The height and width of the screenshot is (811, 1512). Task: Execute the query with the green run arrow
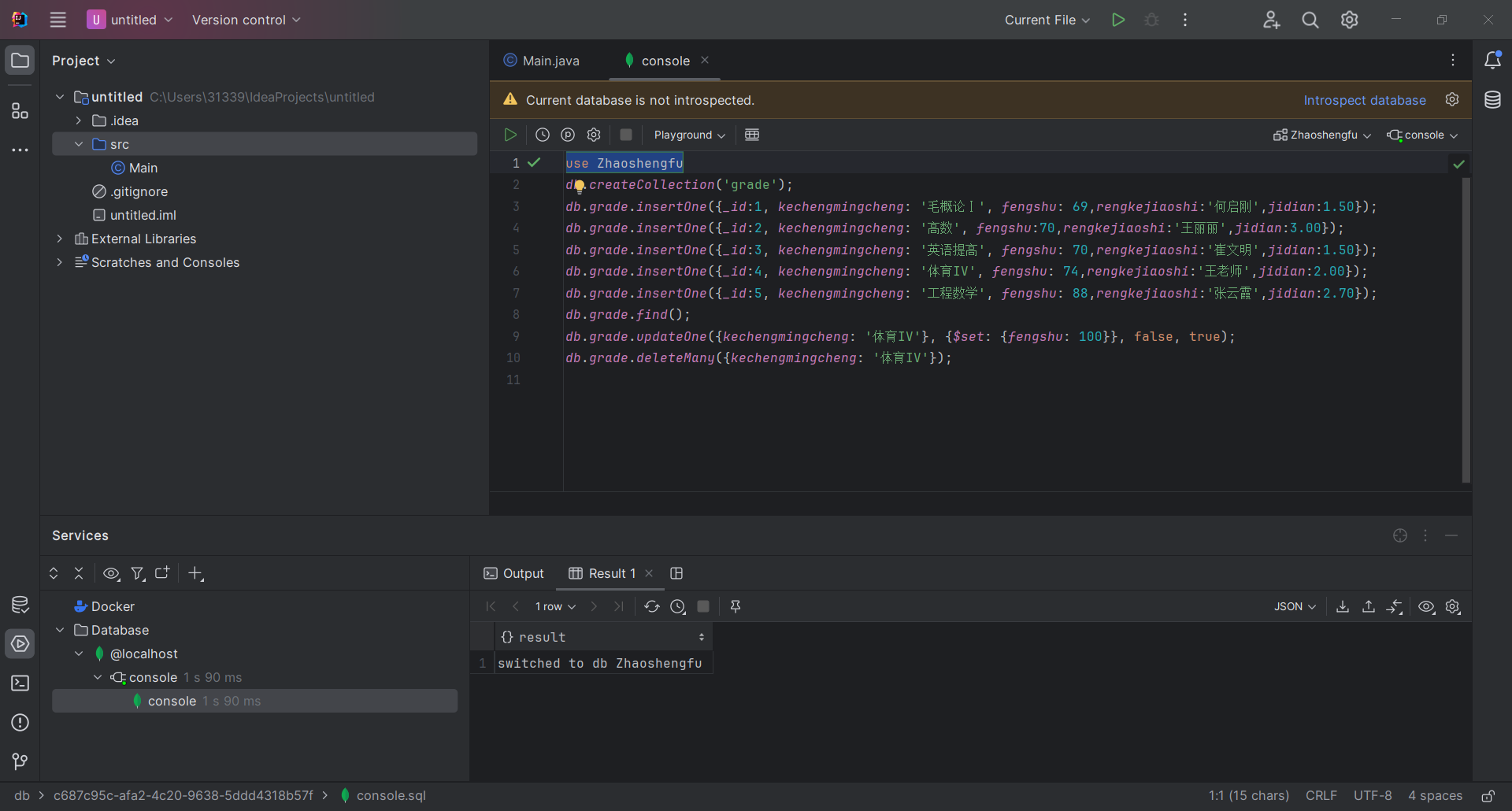click(x=510, y=135)
